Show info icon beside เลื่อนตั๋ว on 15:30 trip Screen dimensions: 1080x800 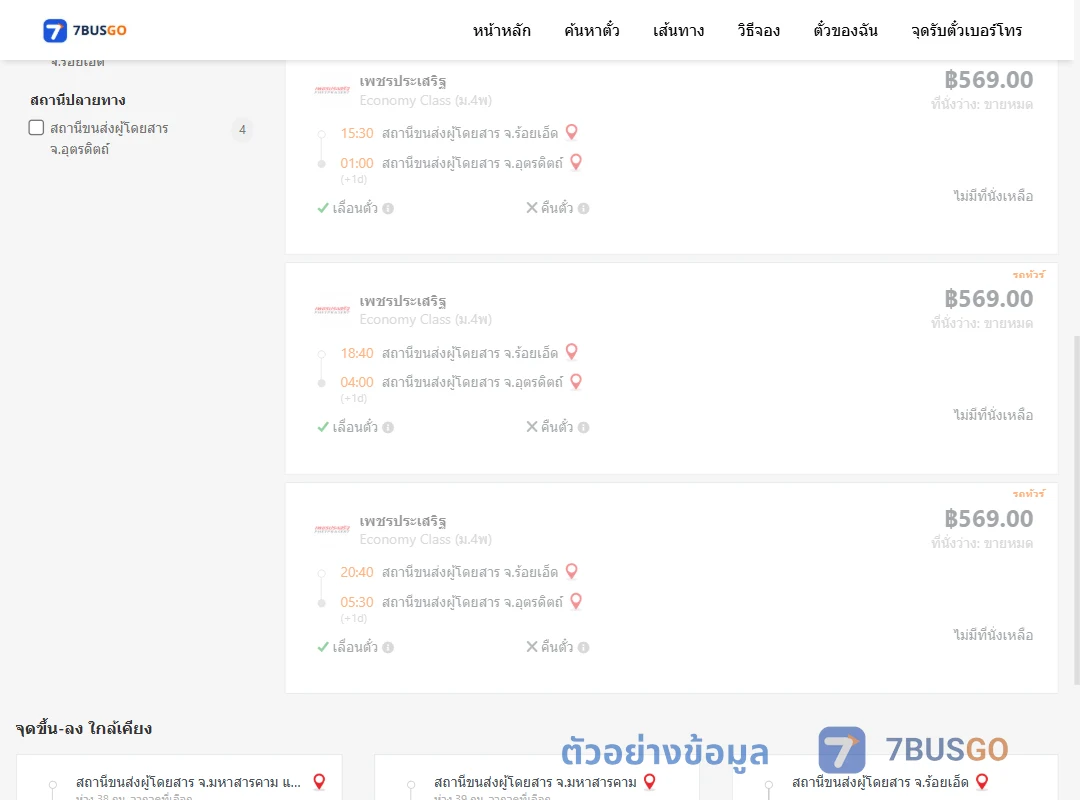coord(388,208)
